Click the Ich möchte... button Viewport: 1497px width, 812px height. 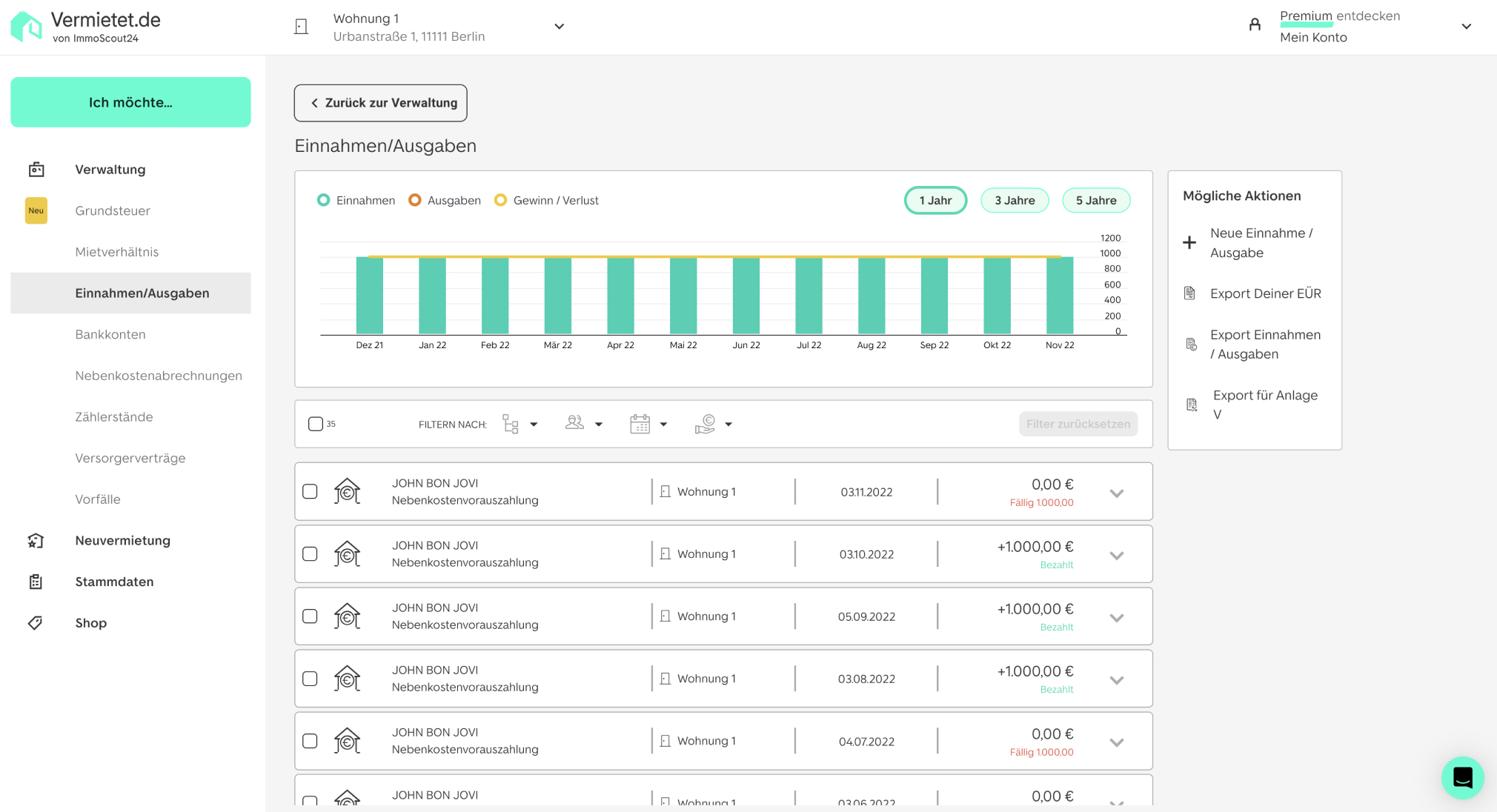click(130, 102)
